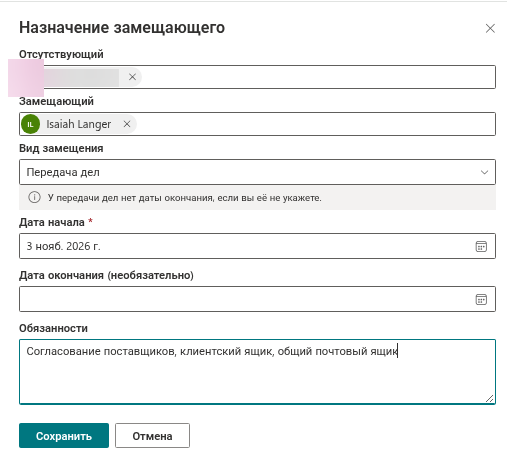Screen dimensions: 507x469
Task: Click the Isaiah Langer name chip
Action: [78, 124]
